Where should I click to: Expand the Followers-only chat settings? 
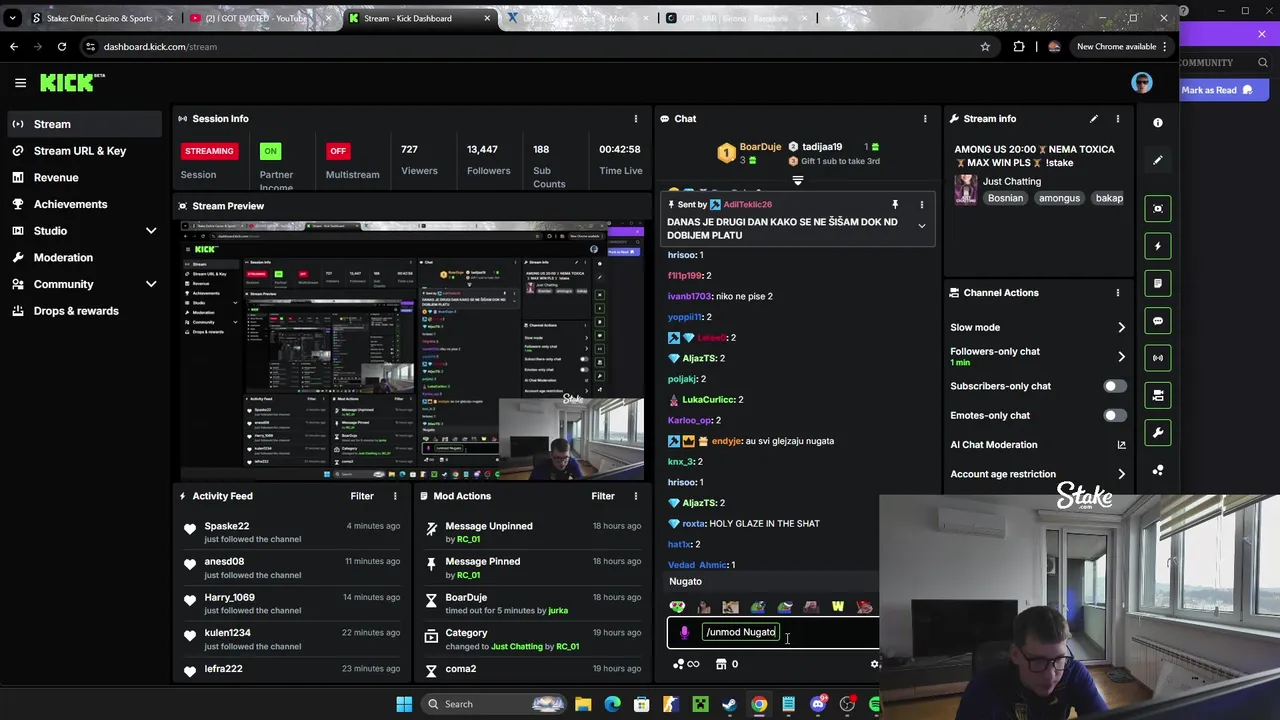1121,357
